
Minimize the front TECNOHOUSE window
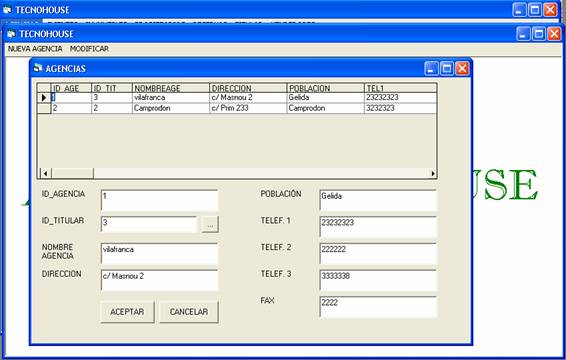[x=523, y=34]
